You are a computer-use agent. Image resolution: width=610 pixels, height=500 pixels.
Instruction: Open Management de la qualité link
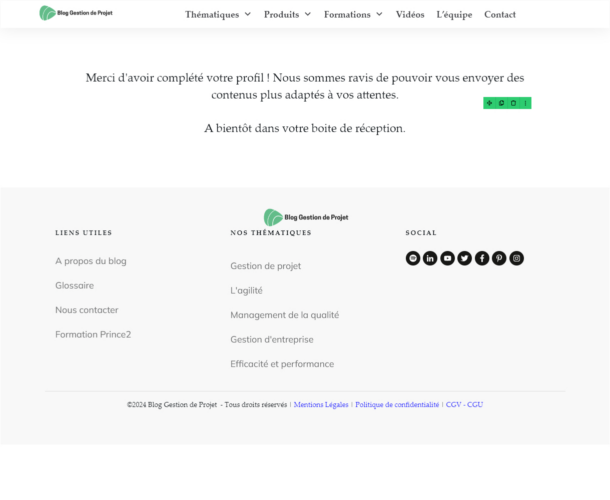(x=284, y=315)
